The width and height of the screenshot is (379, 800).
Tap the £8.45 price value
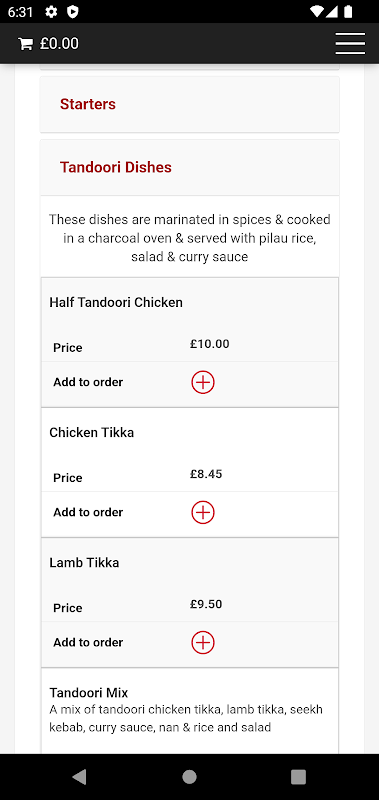pyautogui.click(x=206, y=474)
